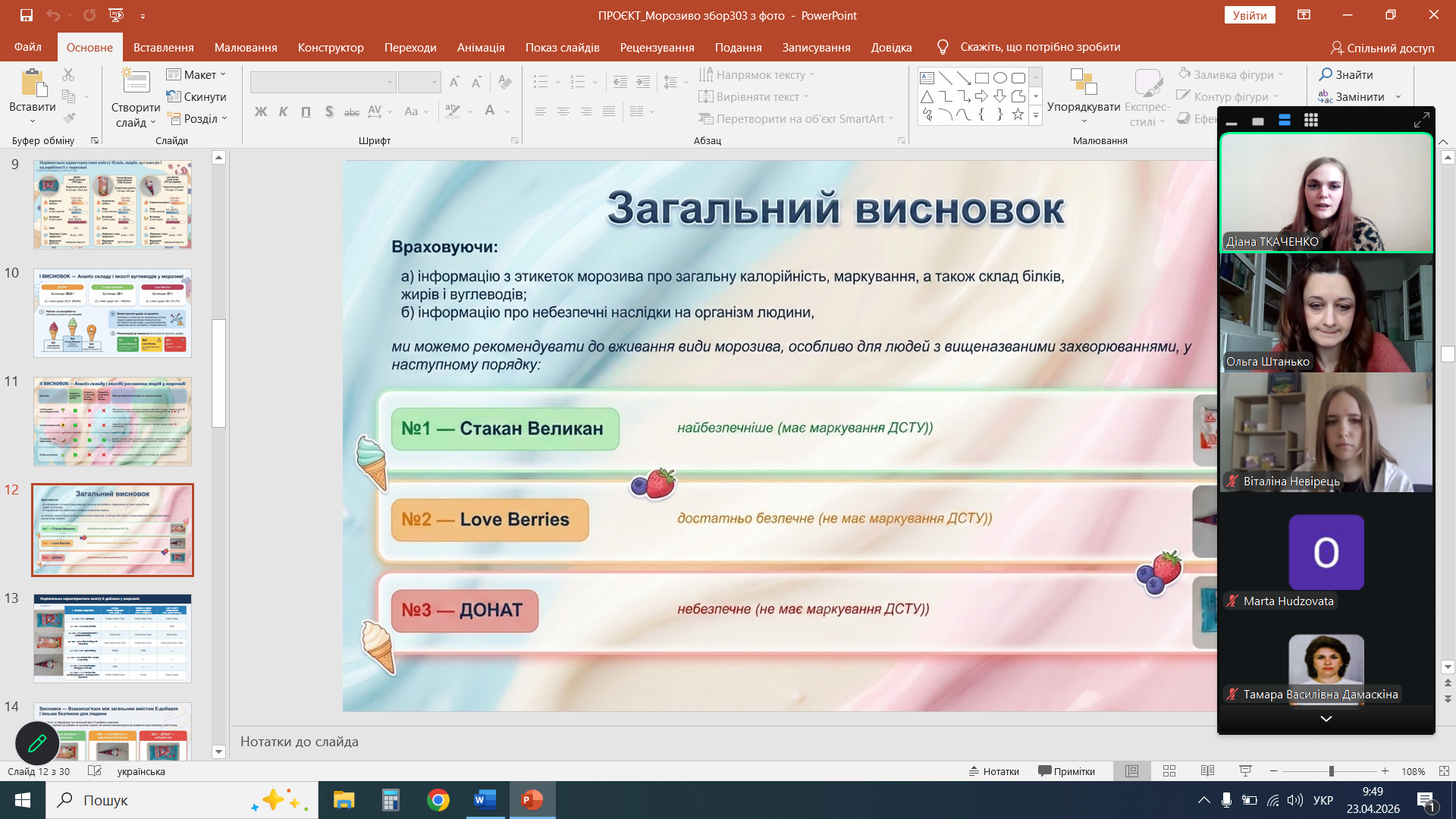
Task: Start slideshow from status bar icon
Action: (x=1245, y=771)
